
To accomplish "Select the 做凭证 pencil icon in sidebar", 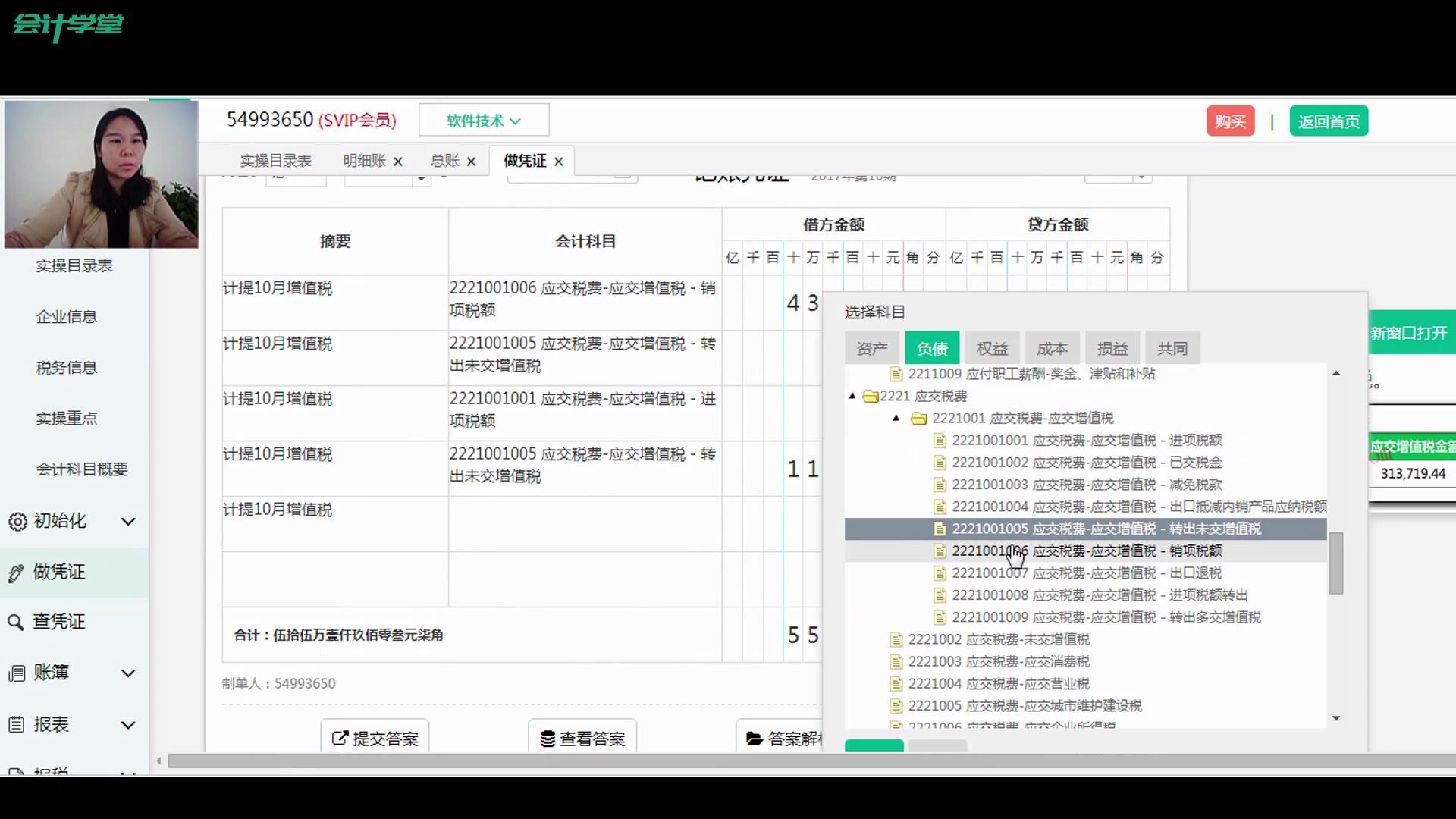I will pos(17,573).
